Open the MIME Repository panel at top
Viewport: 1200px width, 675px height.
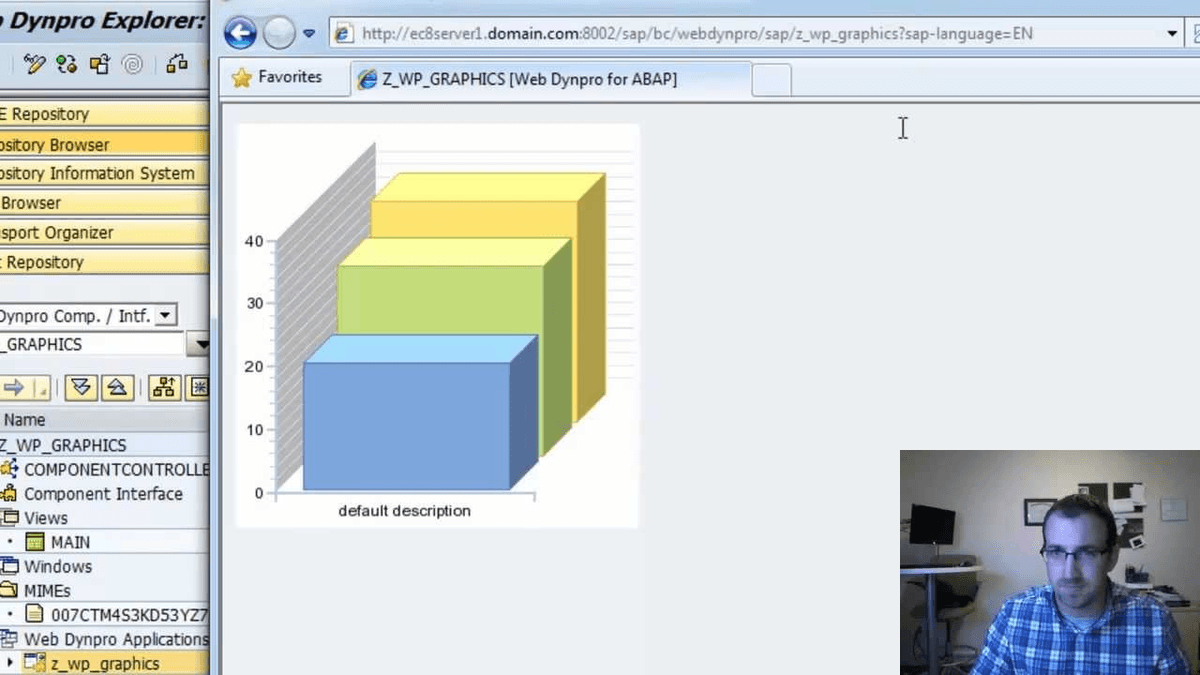pyautogui.click(x=104, y=114)
